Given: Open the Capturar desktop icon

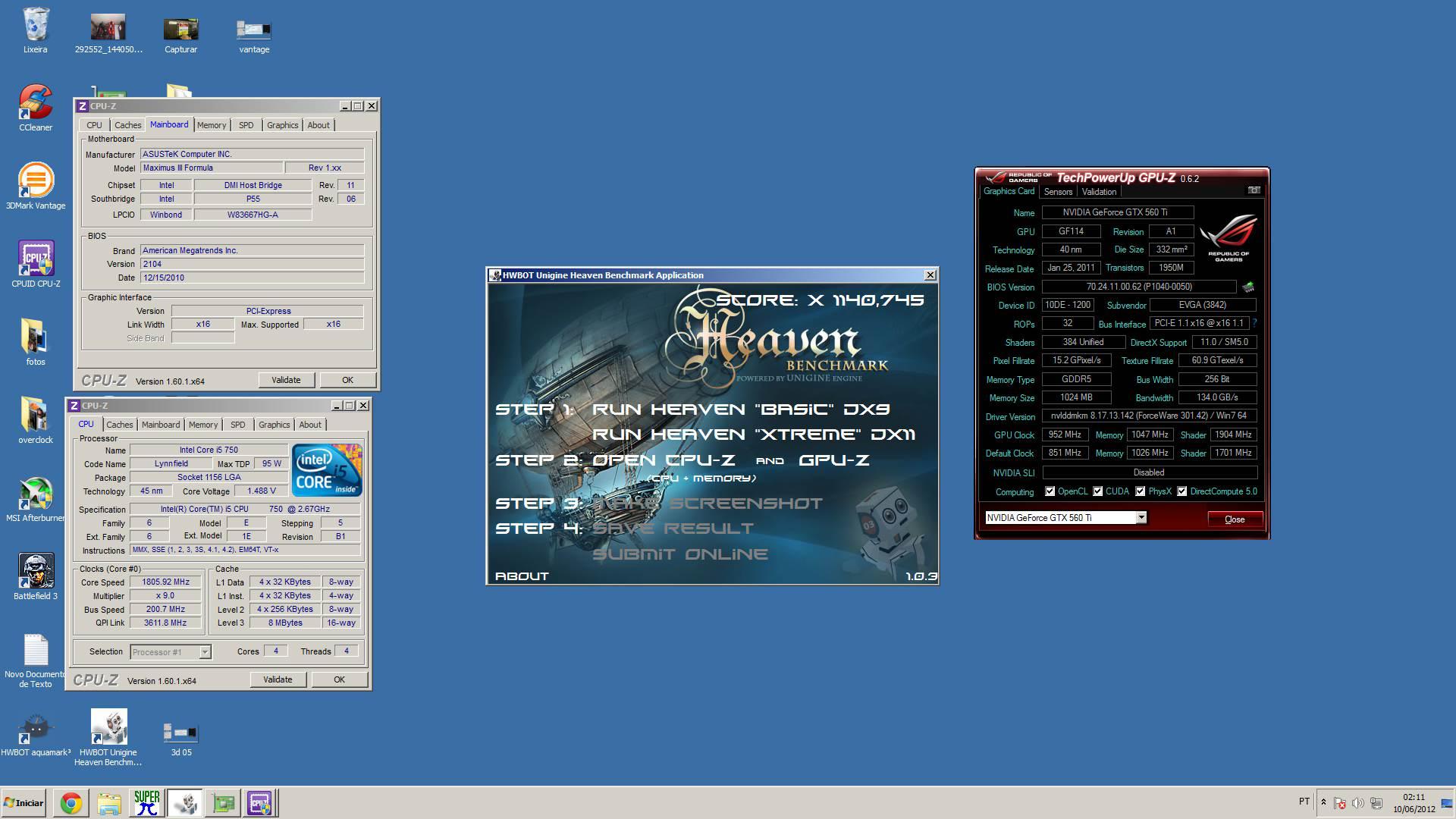Looking at the screenshot, I should pyautogui.click(x=180, y=34).
